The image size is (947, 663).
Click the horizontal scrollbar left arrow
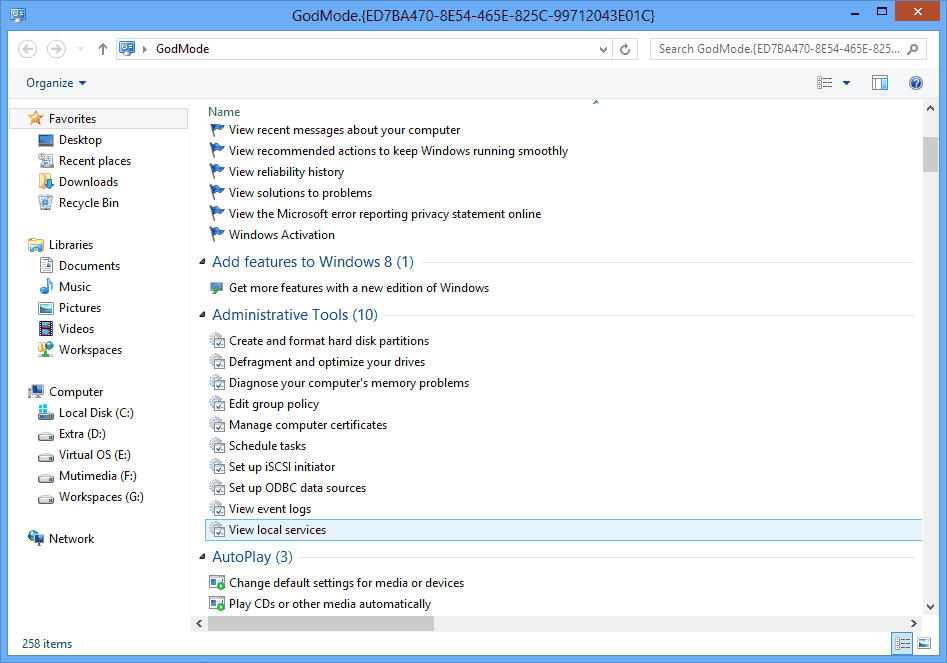click(199, 623)
